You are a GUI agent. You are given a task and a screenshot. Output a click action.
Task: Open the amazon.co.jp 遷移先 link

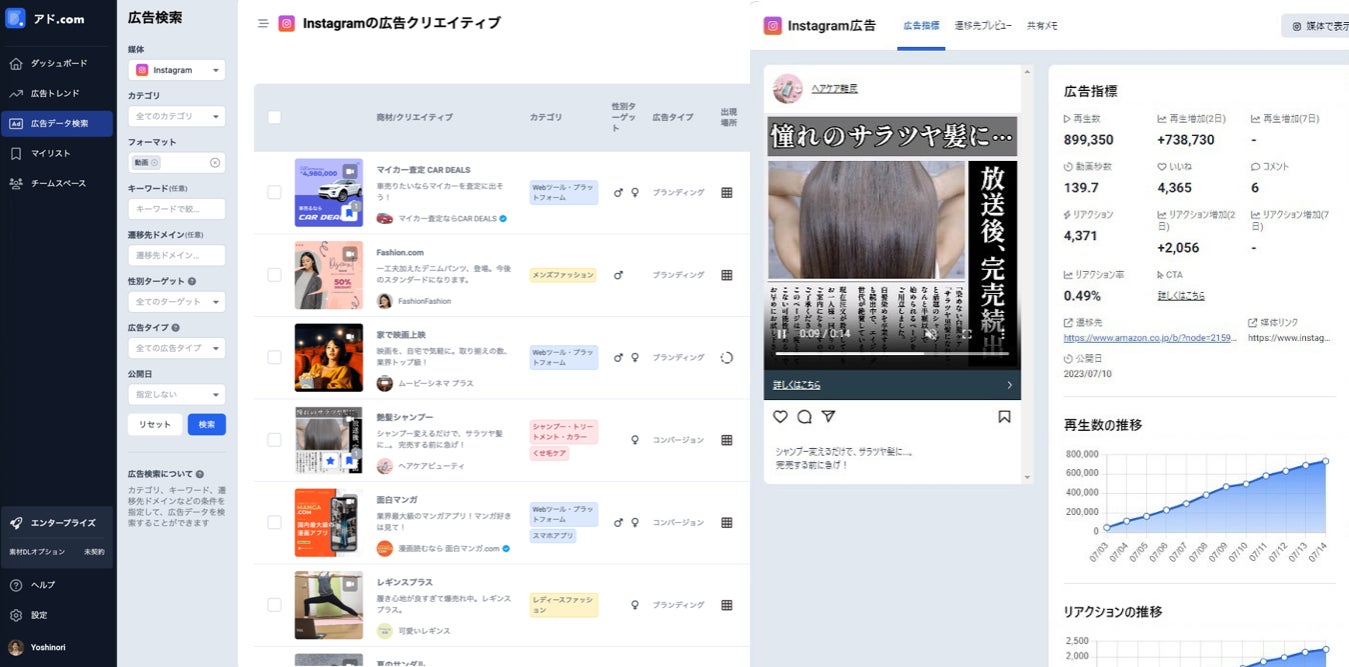(x=1151, y=338)
